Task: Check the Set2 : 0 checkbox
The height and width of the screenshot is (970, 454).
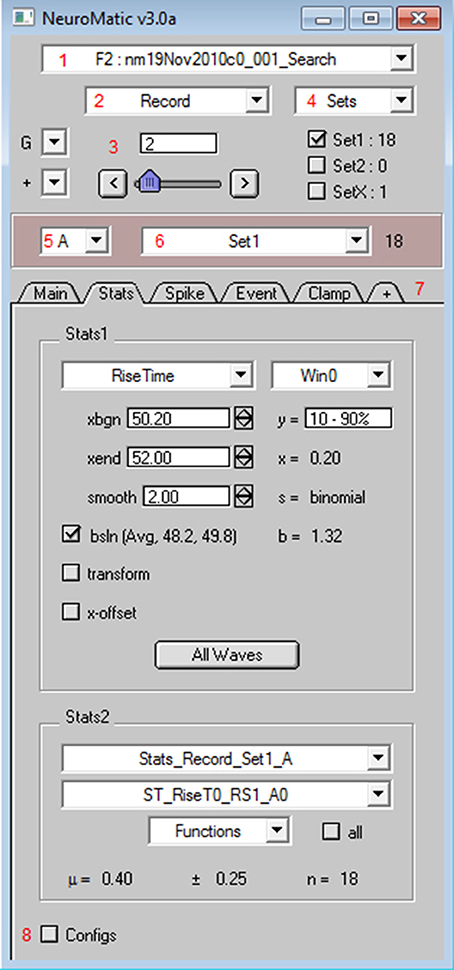Action: pos(317,166)
